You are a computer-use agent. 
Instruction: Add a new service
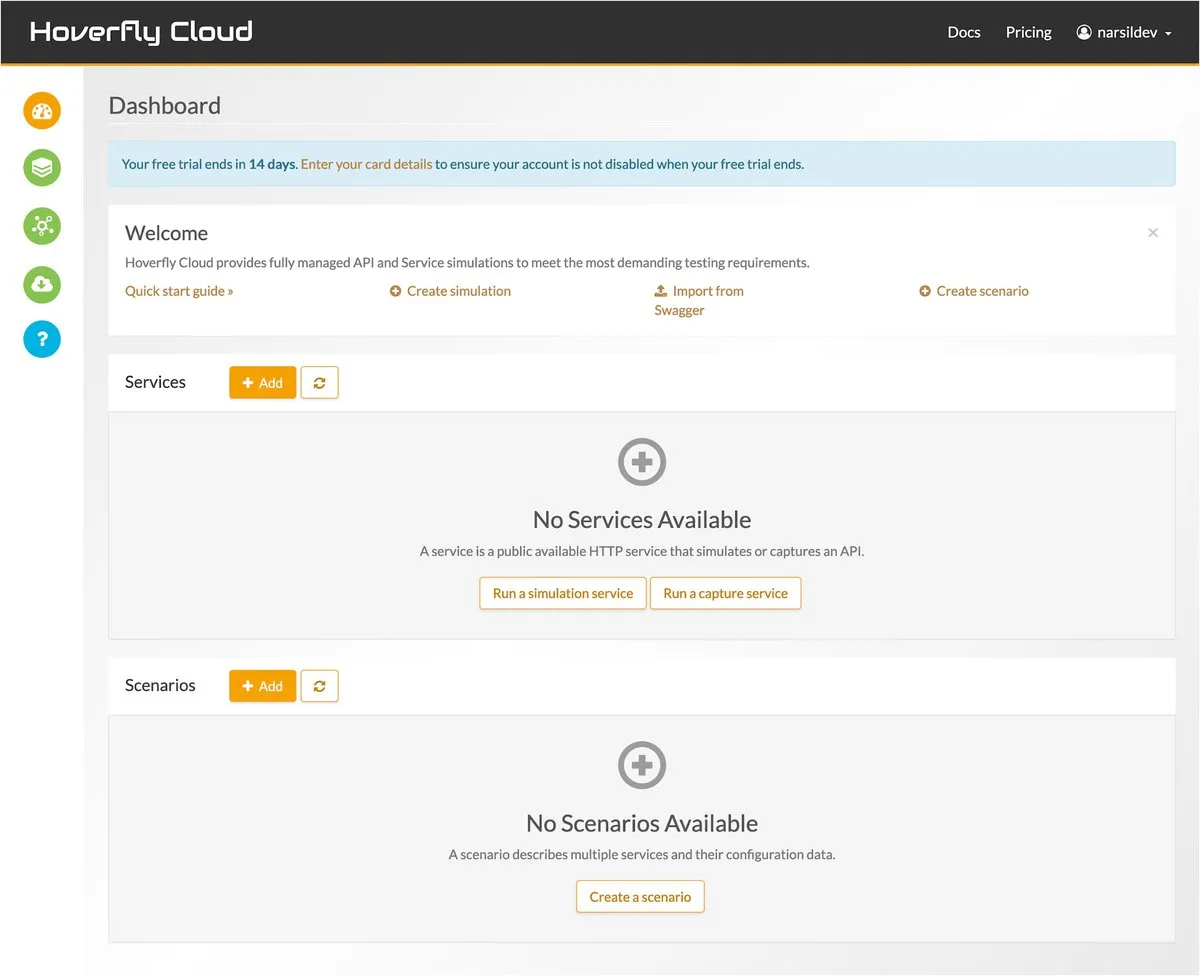[x=262, y=383]
